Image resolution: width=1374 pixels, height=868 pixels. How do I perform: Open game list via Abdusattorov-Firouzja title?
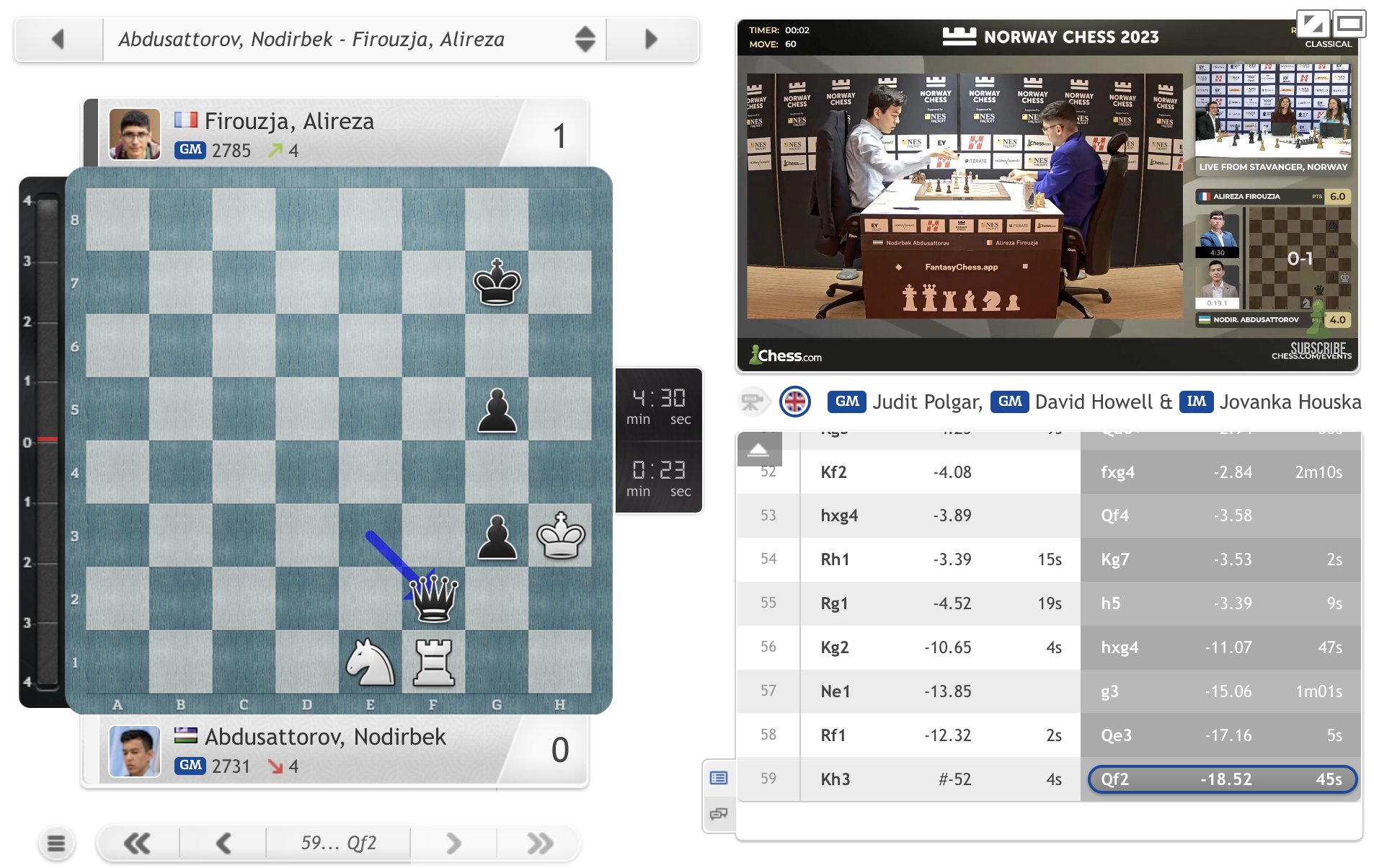(x=315, y=39)
